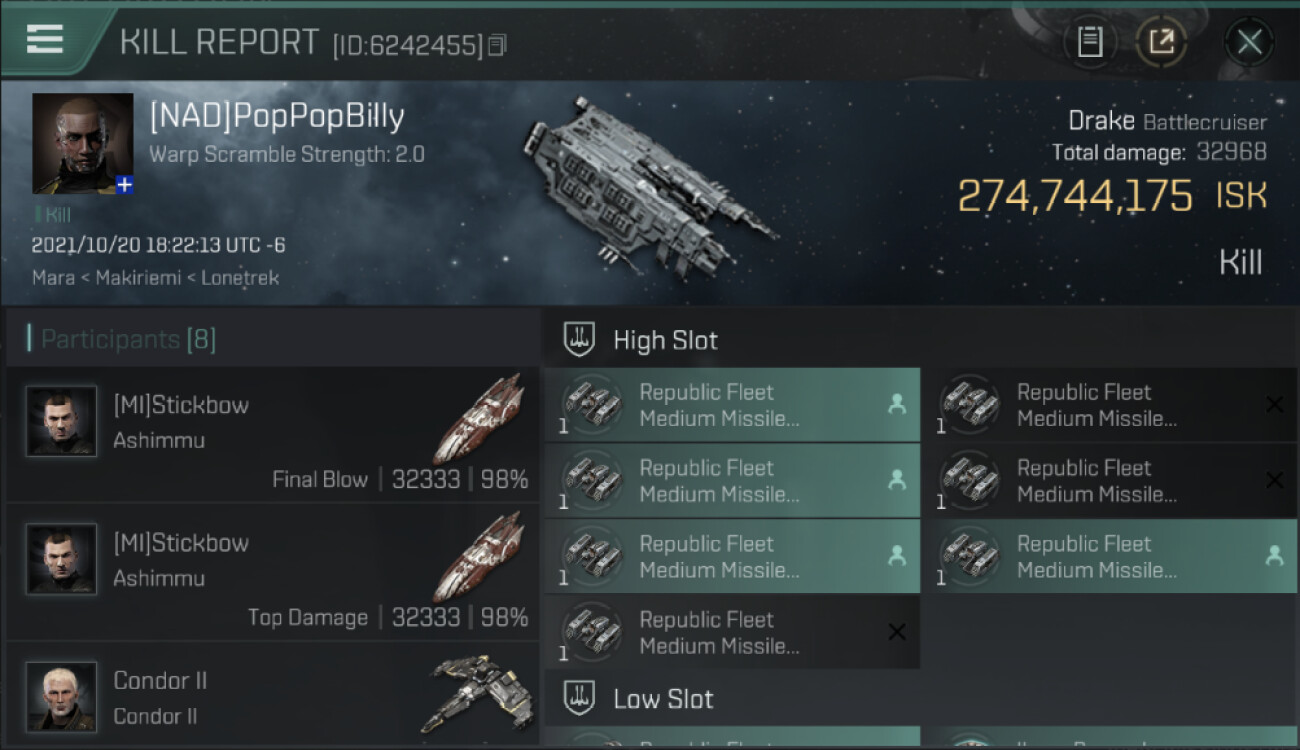1300x750 pixels.
Task: Click X mark on top-right missile module
Action: pyautogui.click(x=1274, y=405)
